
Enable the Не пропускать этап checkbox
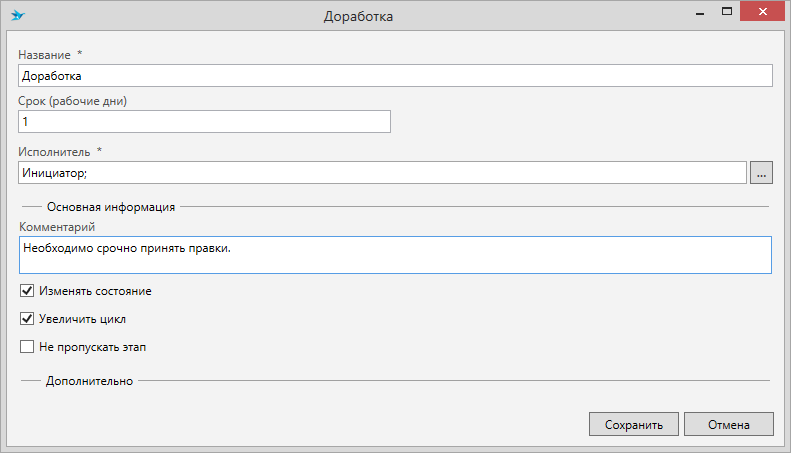pyautogui.click(x=27, y=347)
